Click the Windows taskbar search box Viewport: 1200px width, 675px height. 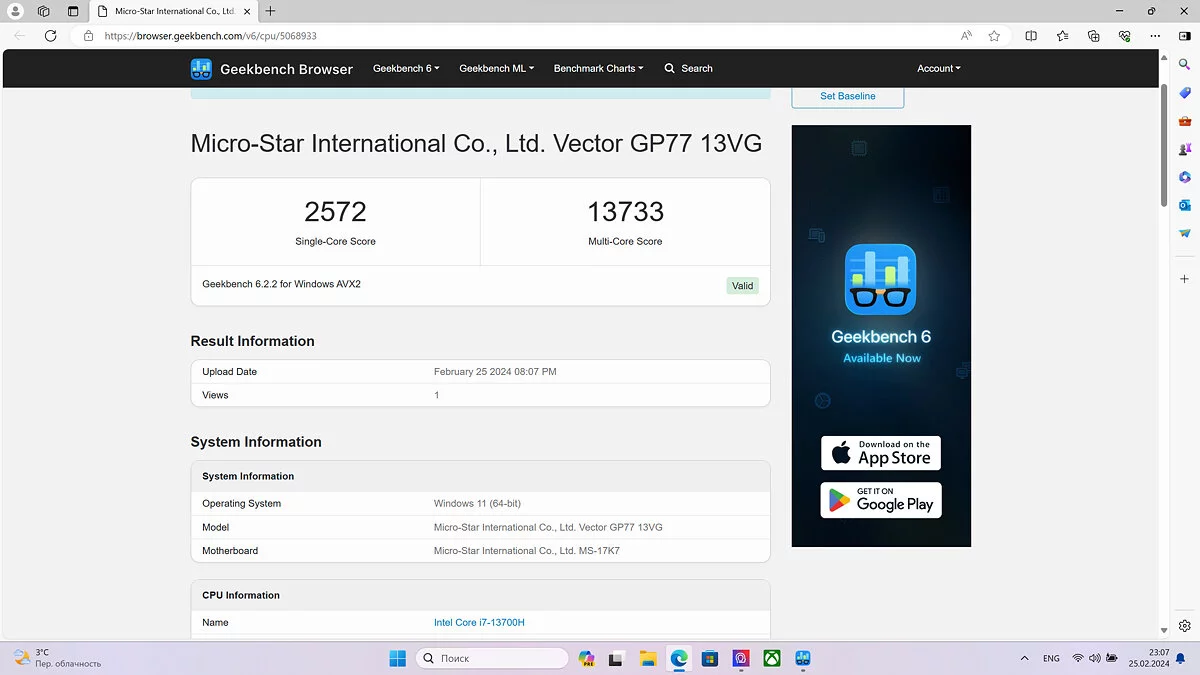point(492,658)
